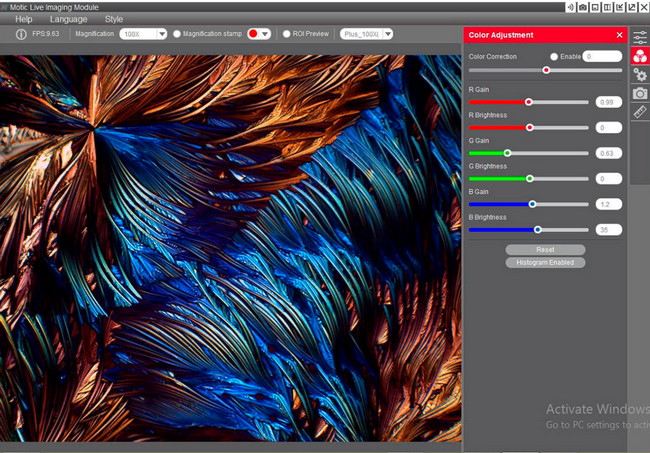650x453 pixels.
Task: Open the Style menu
Action: [114, 19]
